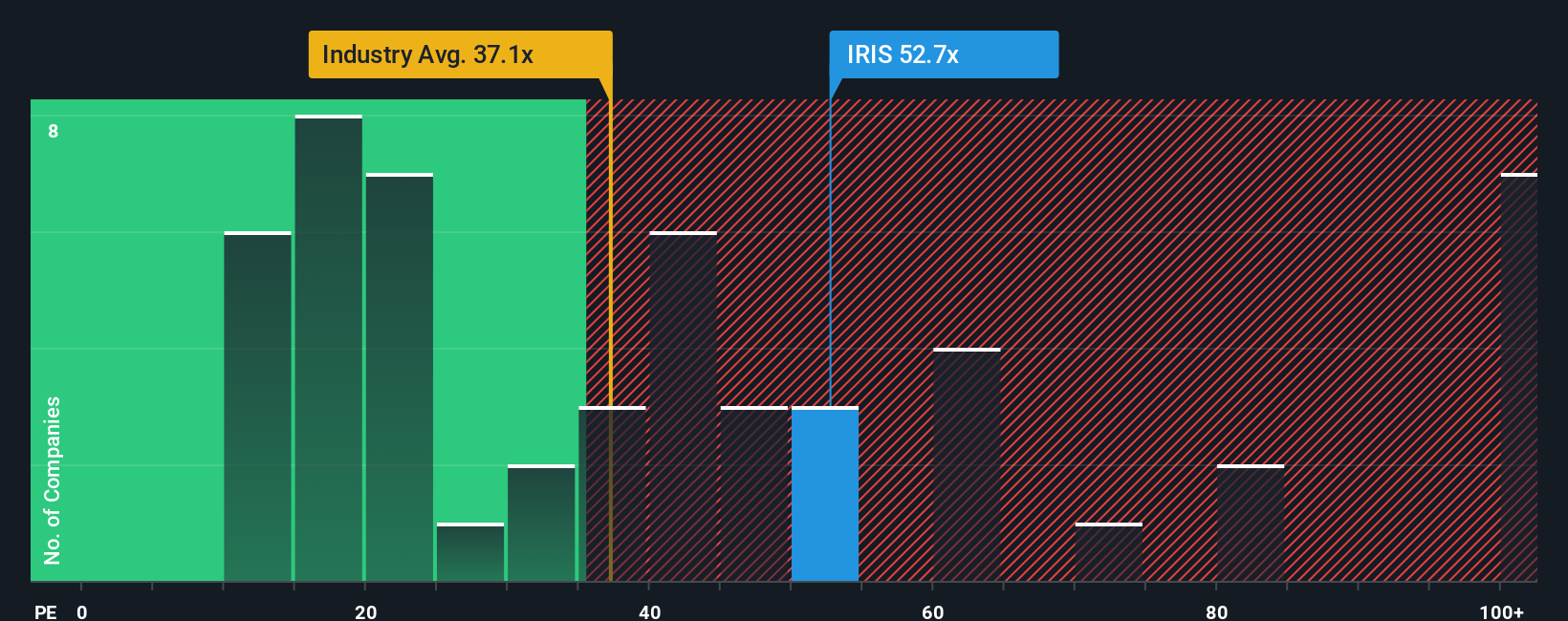Screen dimensions: 1568x621
Task: Click the bar at PE 35-40
Action: 612,494
